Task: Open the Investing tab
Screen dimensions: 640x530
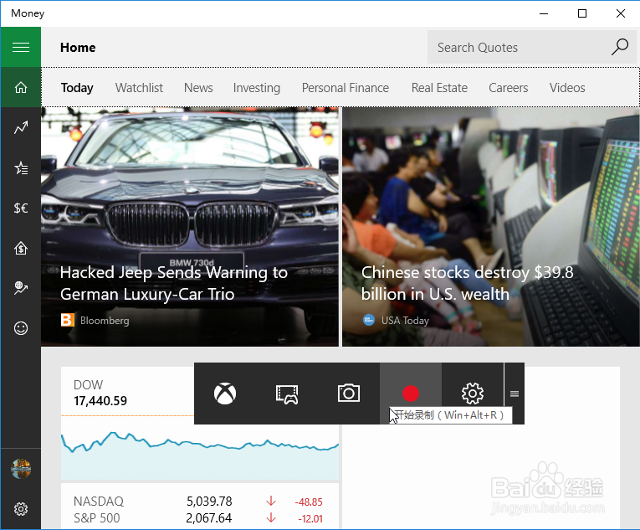Action: click(256, 87)
